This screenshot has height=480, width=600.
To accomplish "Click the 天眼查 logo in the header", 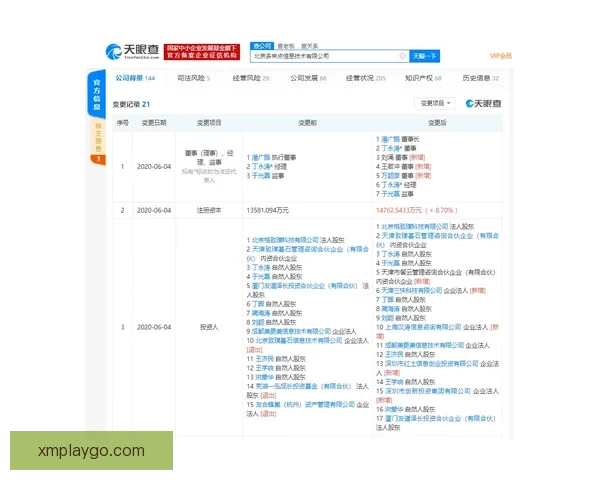I will [x=132, y=52].
